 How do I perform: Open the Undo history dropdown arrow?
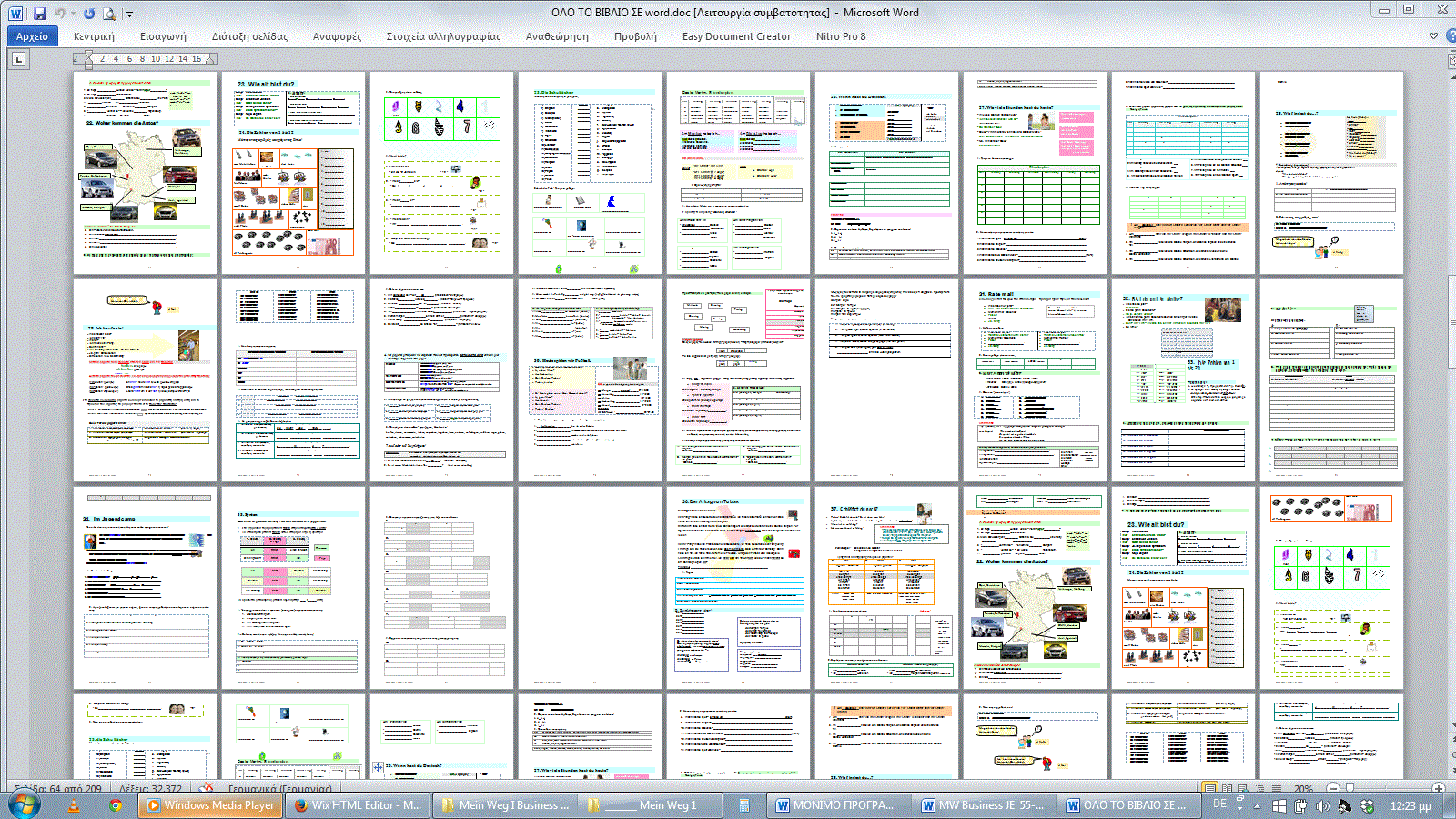click(73, 14)
